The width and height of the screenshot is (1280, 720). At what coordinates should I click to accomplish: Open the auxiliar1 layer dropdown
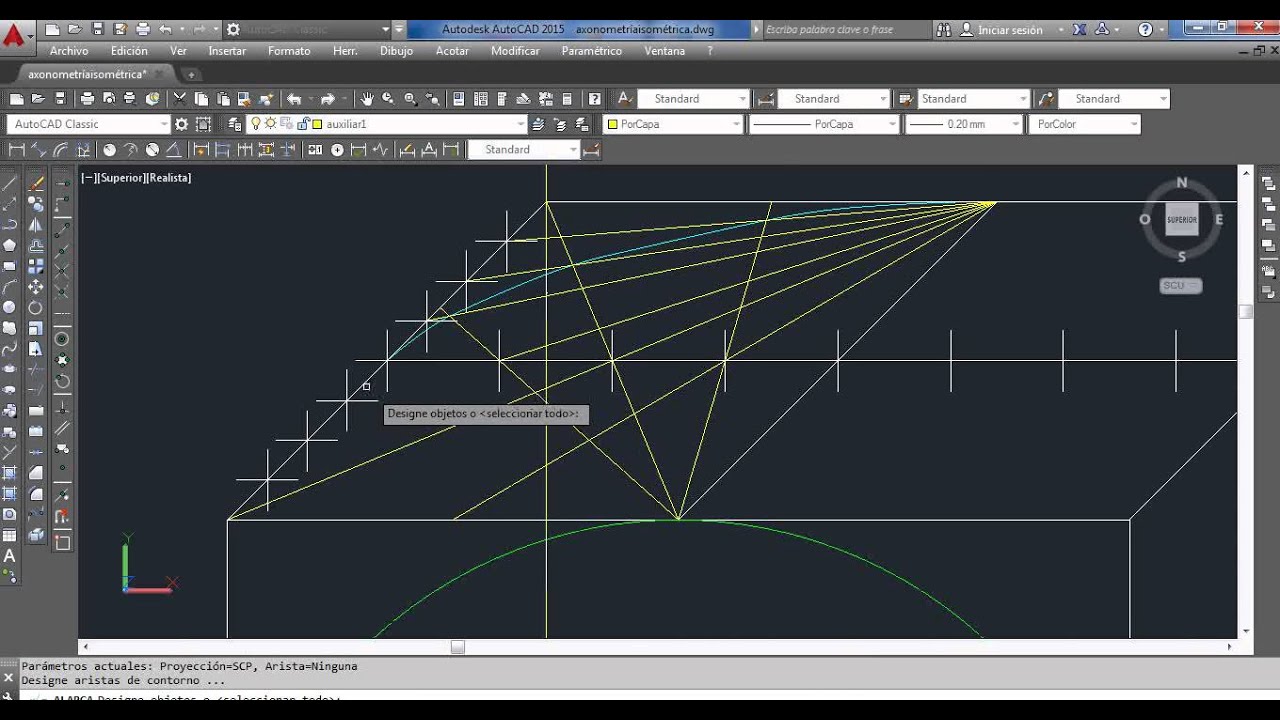click(x=520, y=124)
